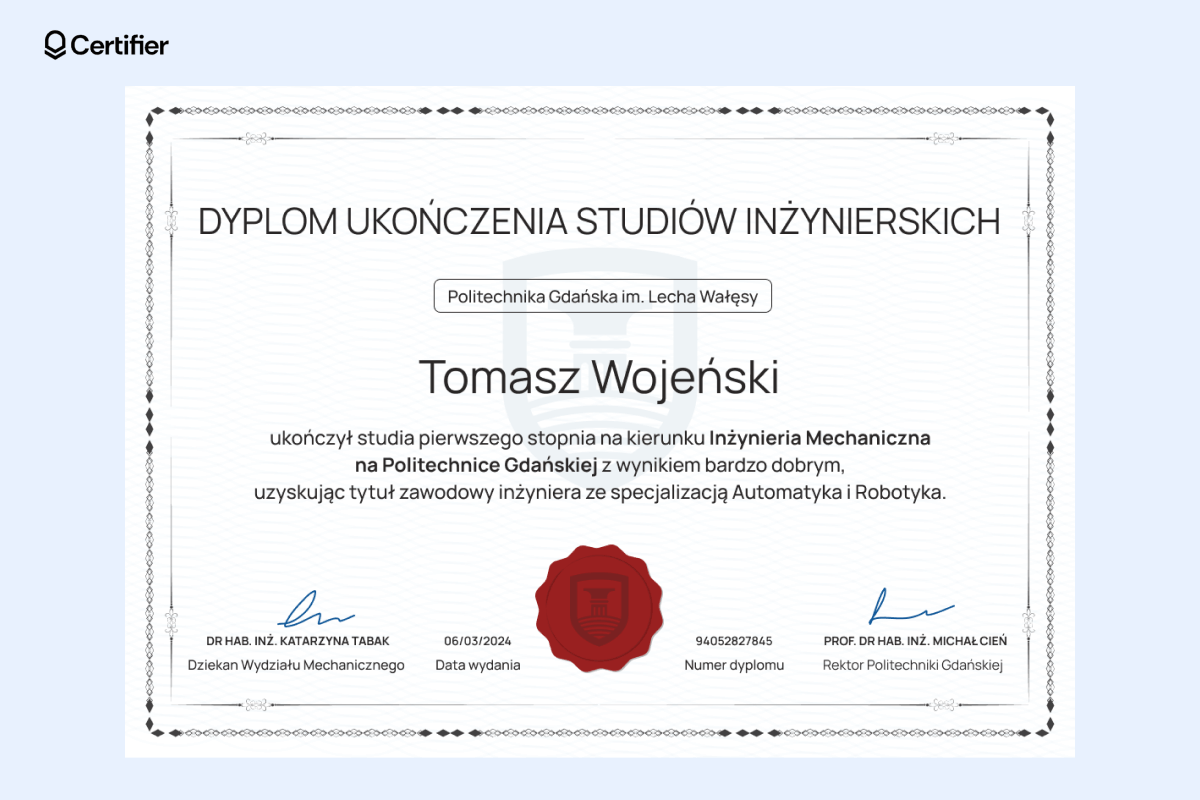The width and height of the screenshot is (1200, 800).
Task: Select the "Politechnika Gdańska im. Lecha Wałęsy" box
Action: [603, 296]
